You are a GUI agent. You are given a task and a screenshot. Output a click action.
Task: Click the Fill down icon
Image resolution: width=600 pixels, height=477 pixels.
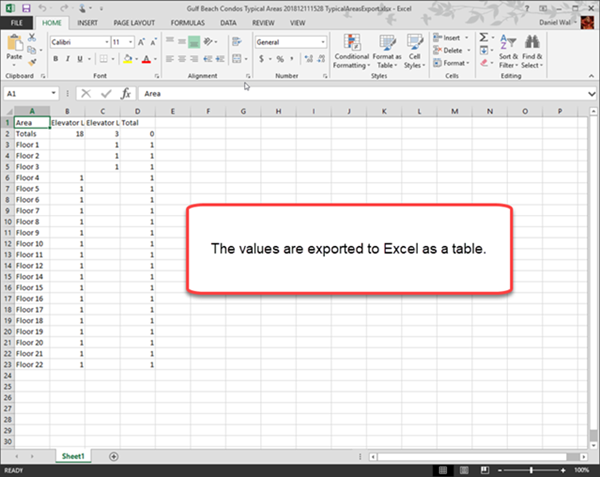coord(484,50)
